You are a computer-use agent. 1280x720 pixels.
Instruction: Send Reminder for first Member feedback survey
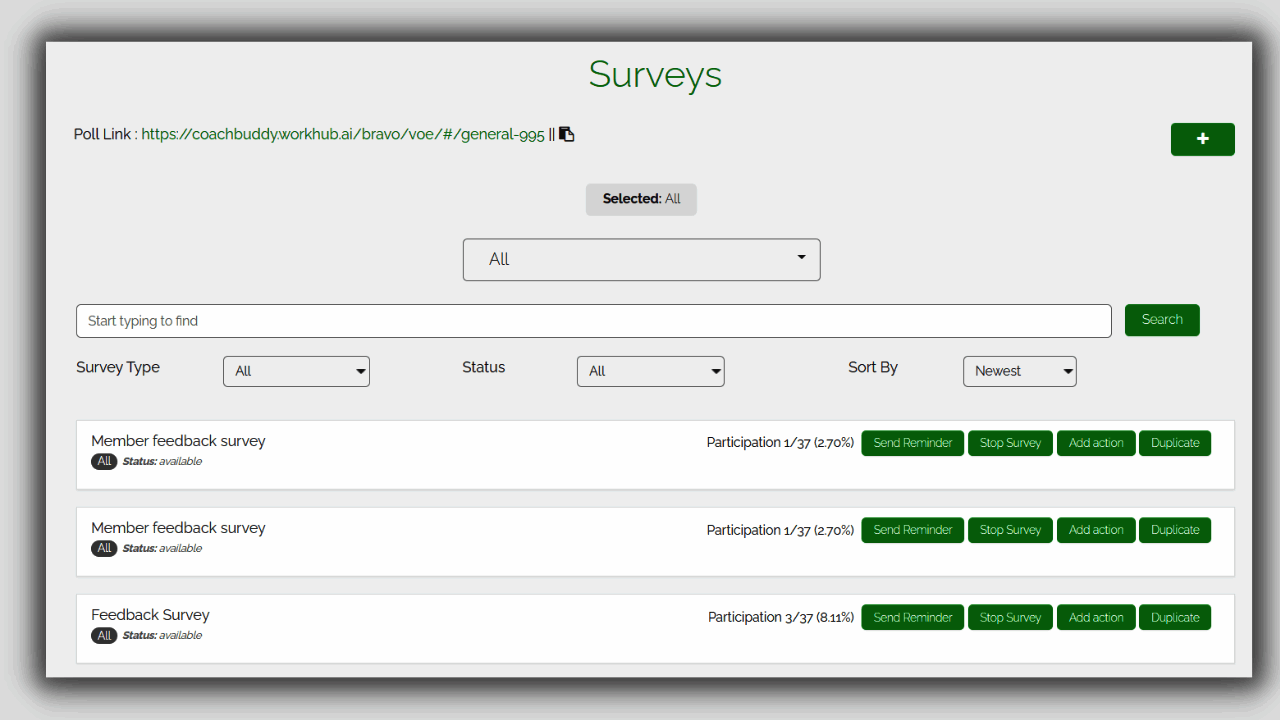point(912,443)
